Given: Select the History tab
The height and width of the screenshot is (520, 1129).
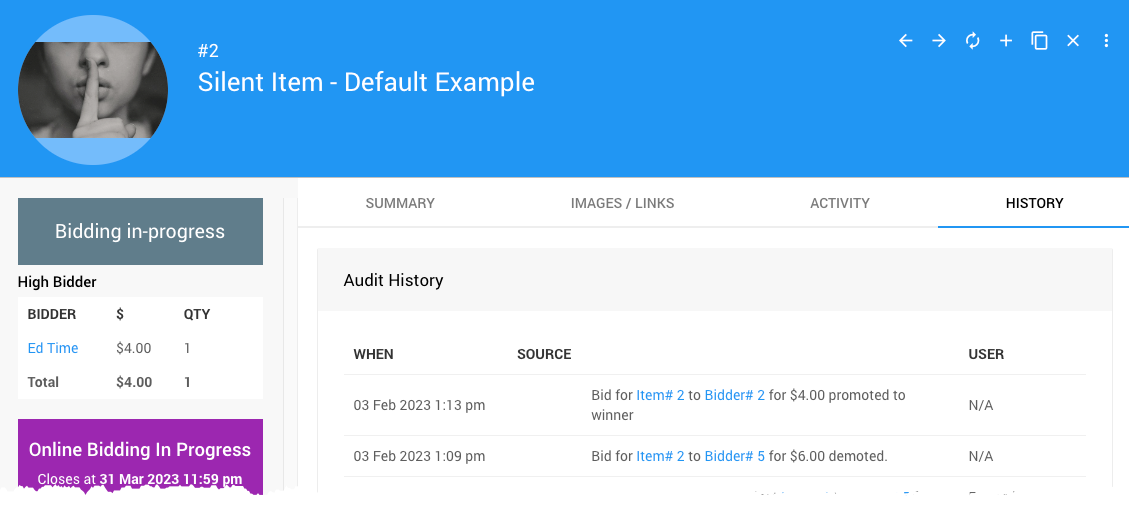Looking at the screenshot, I should [1034, 203].
